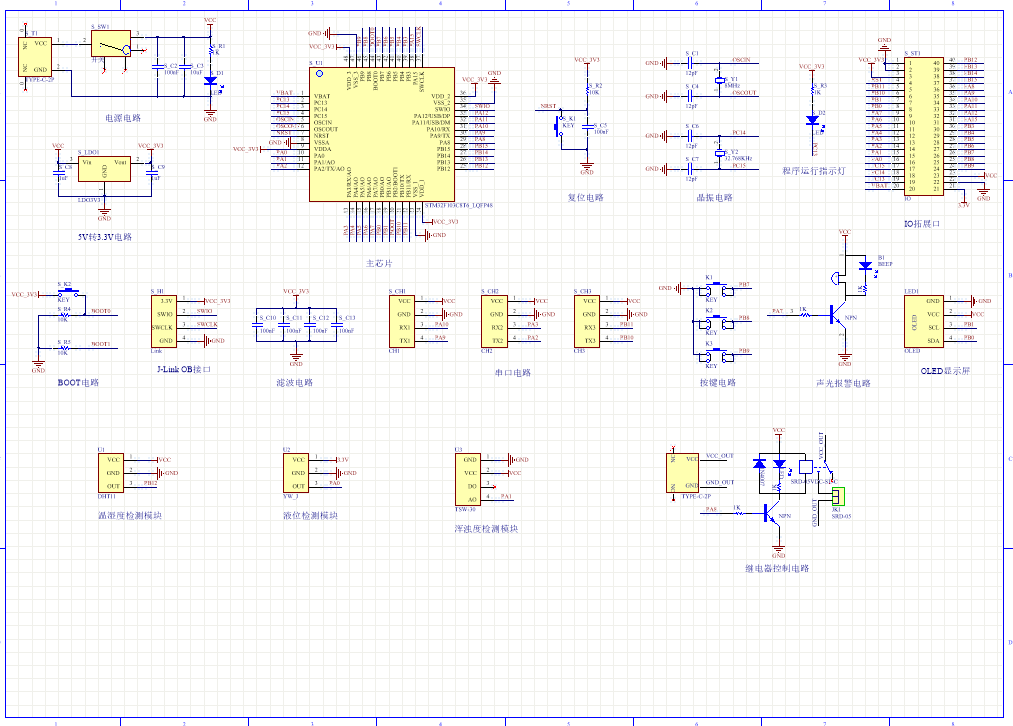Screen dimensions: 1013x726
Task: Select the STM32F103C8T6 main chip body
Action: pyautogui.click(x=382, y=134)
